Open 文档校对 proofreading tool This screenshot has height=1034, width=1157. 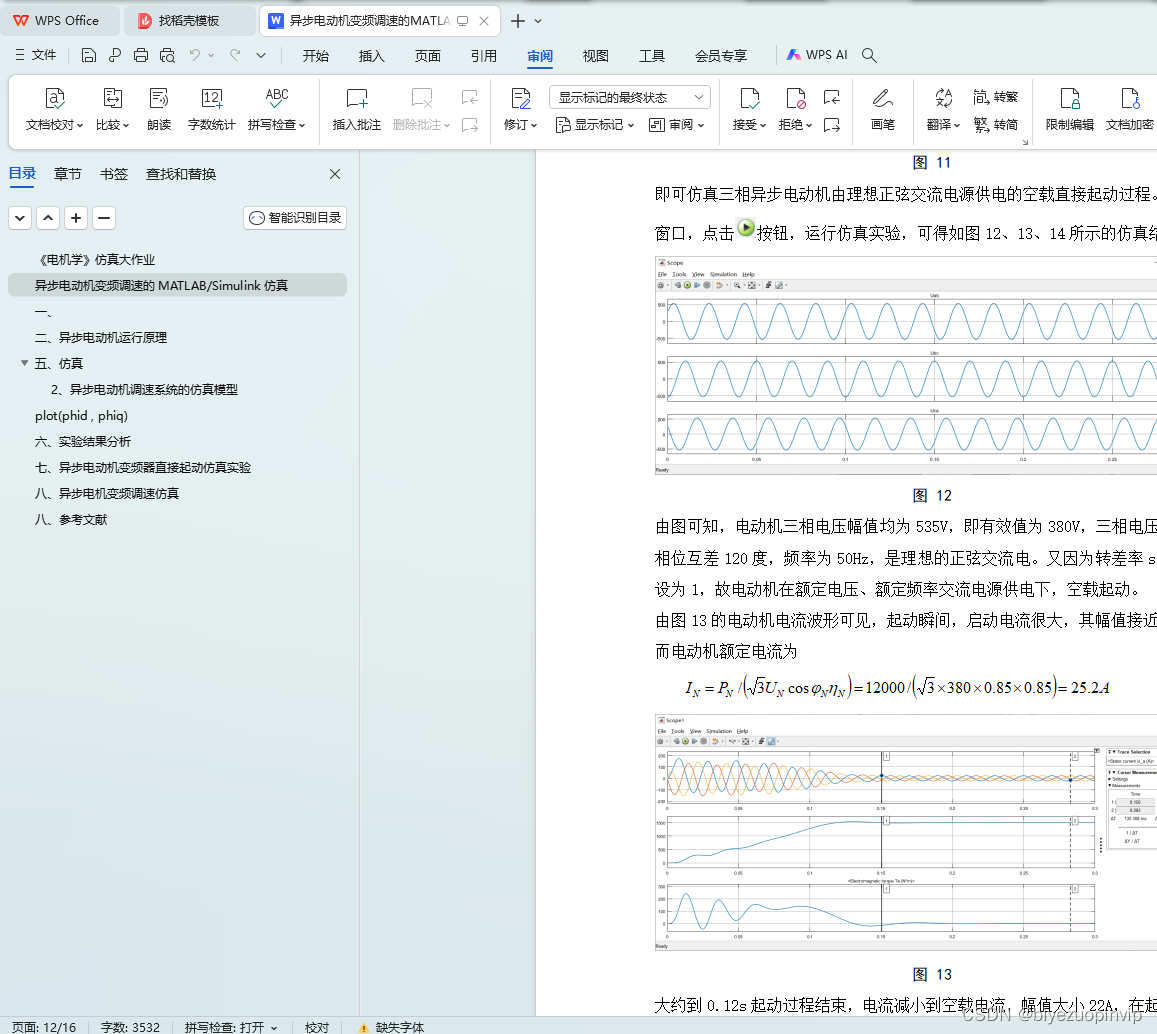(55, 109)
